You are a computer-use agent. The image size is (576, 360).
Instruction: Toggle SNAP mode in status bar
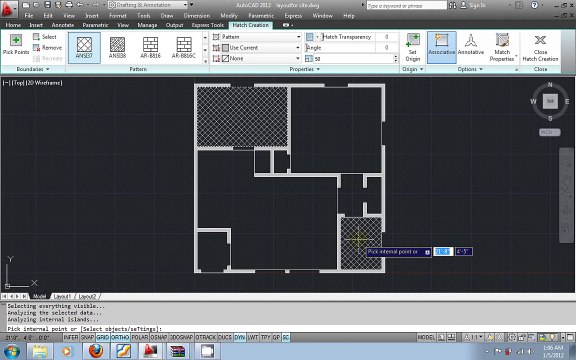[87, 337]
